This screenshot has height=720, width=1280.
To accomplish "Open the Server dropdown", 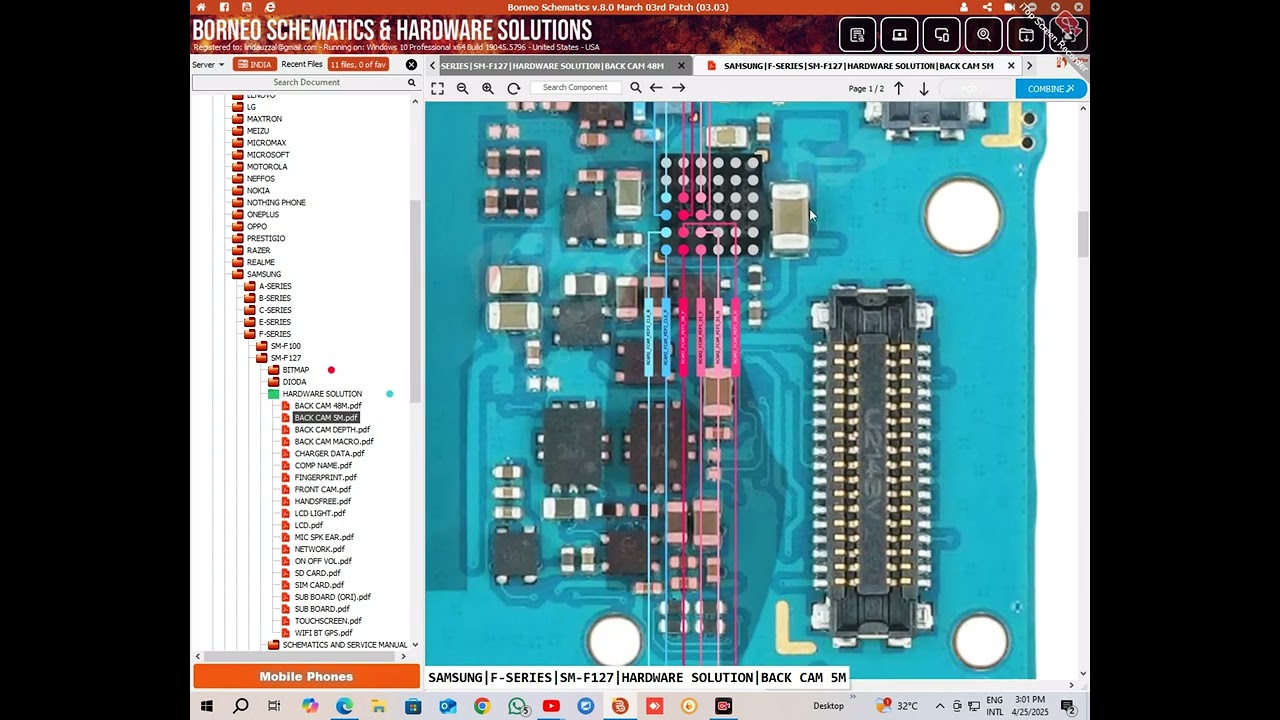I will click(x=208, y=65).
